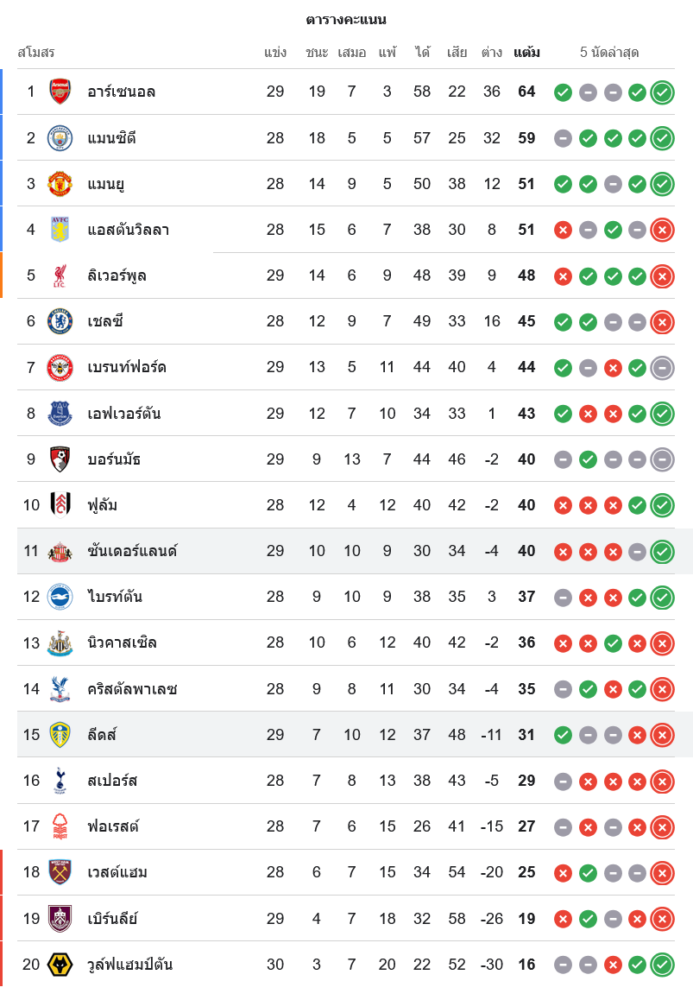The width and height of the screenshot is (693, 1000).
Task: Click the Manchester United club crest
Action: click(x=60, y=184)
